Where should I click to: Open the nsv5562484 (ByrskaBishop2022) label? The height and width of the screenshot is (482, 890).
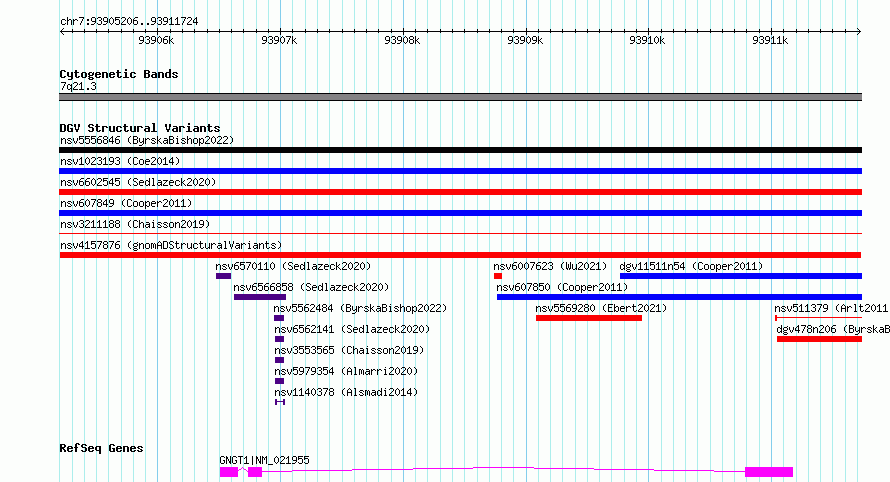(360, 308)
